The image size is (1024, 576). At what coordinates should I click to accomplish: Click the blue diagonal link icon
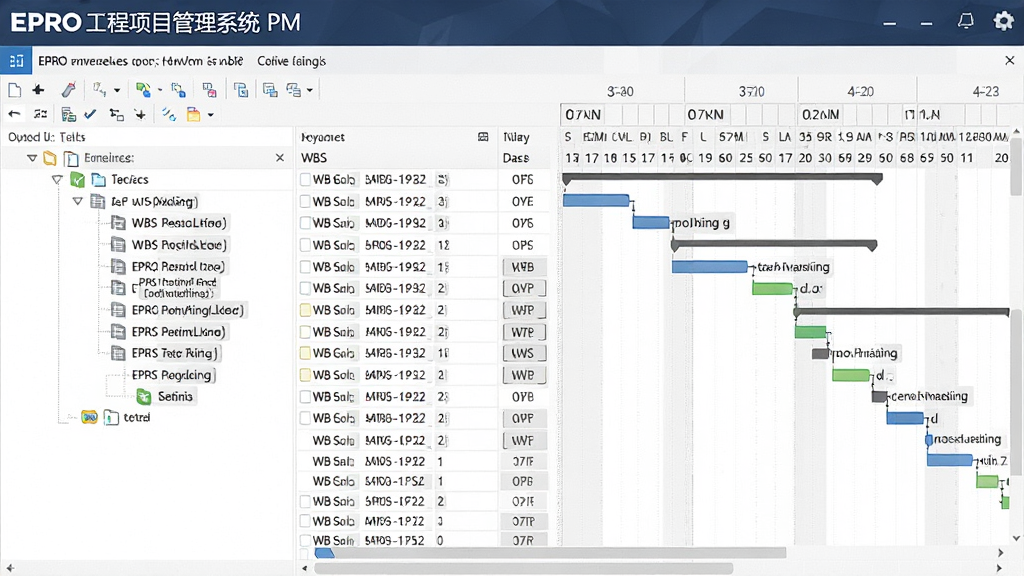pyautogui.click(x=169, y=114)
